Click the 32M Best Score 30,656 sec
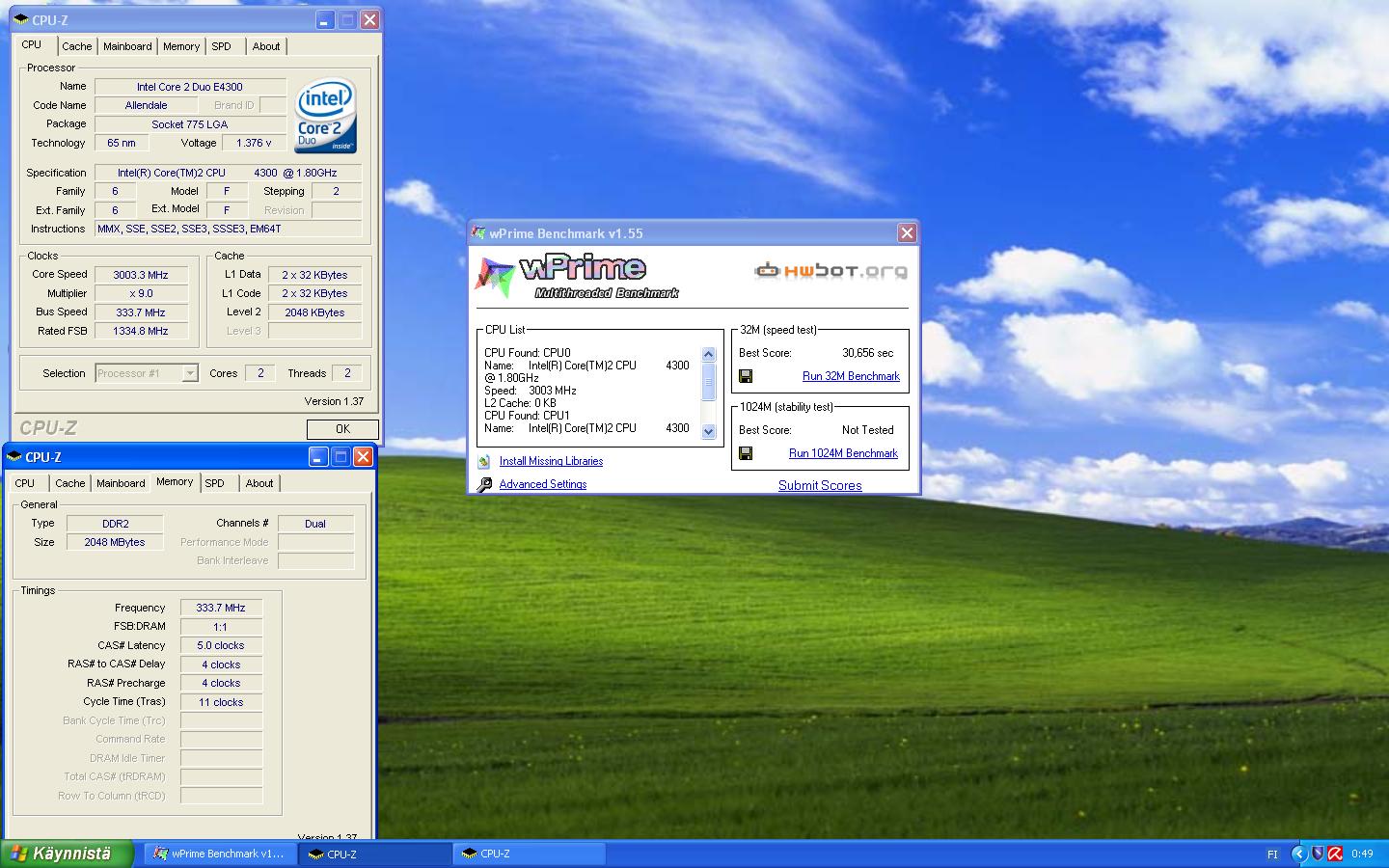The image size is (1389, 868). pos(867,353)
